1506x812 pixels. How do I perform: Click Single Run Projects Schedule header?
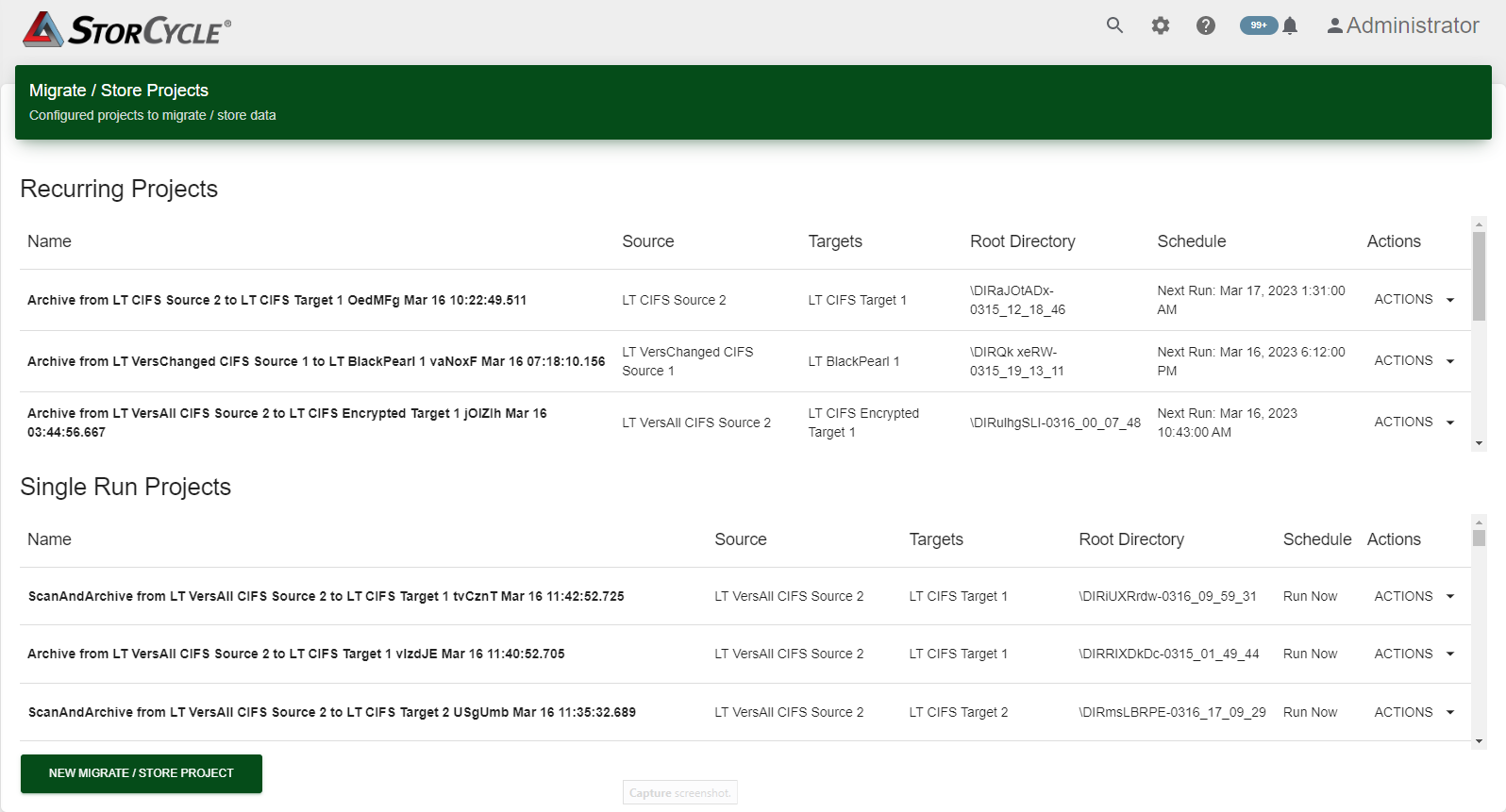pos(1317,539)
